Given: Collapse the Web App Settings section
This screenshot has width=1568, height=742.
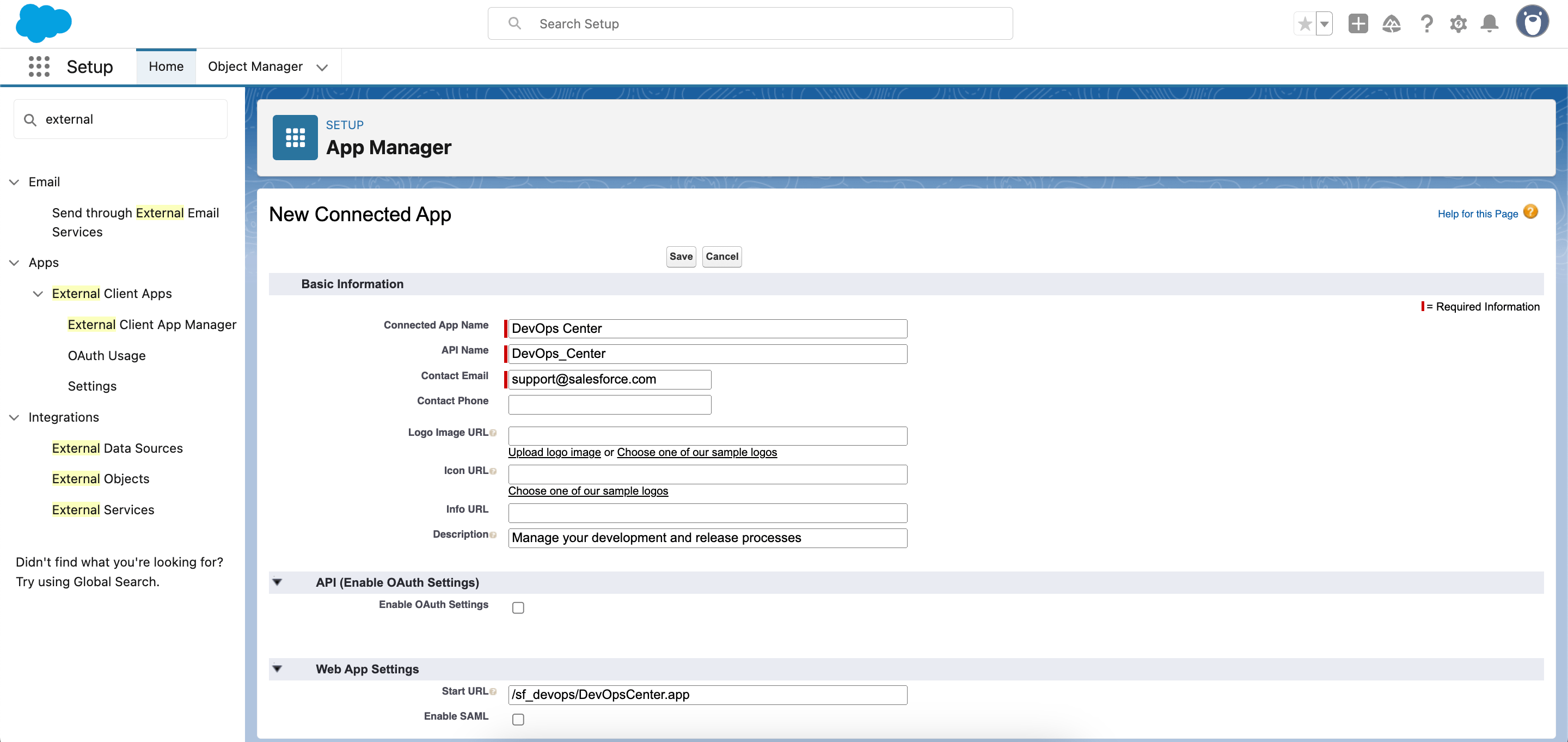Looking at the screenshot, I should coord(278,668).
